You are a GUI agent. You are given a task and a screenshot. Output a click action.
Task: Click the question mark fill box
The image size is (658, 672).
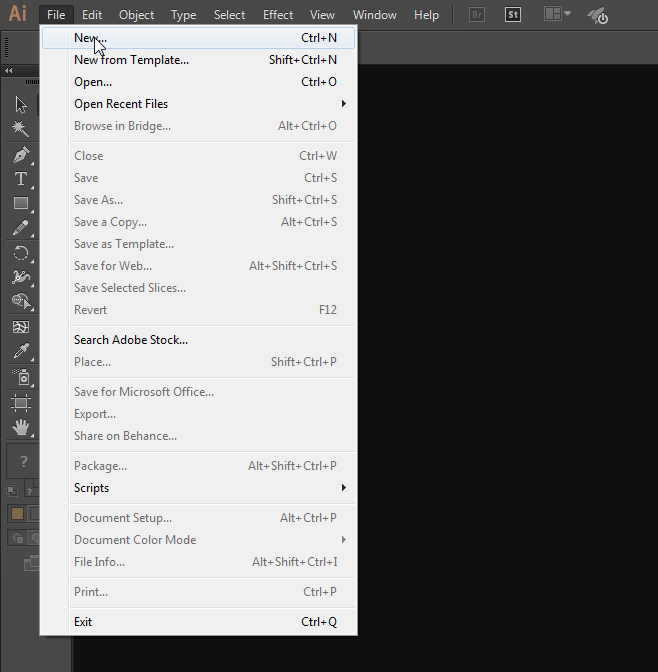click(x=23, y=462)
